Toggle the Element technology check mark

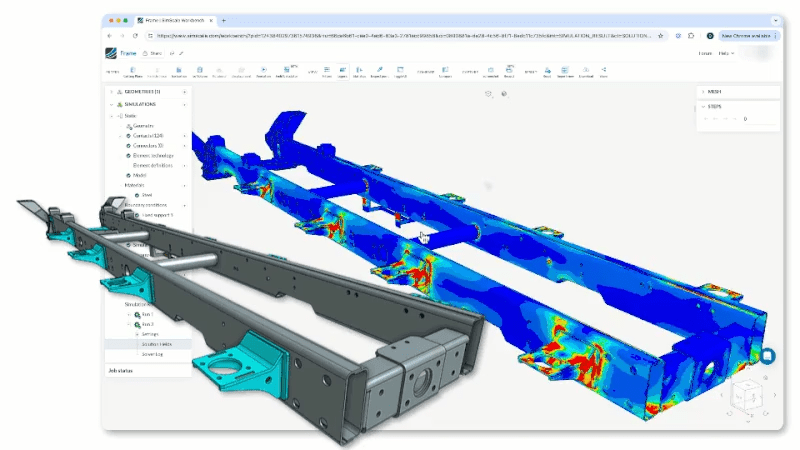[x=129, y=155]
